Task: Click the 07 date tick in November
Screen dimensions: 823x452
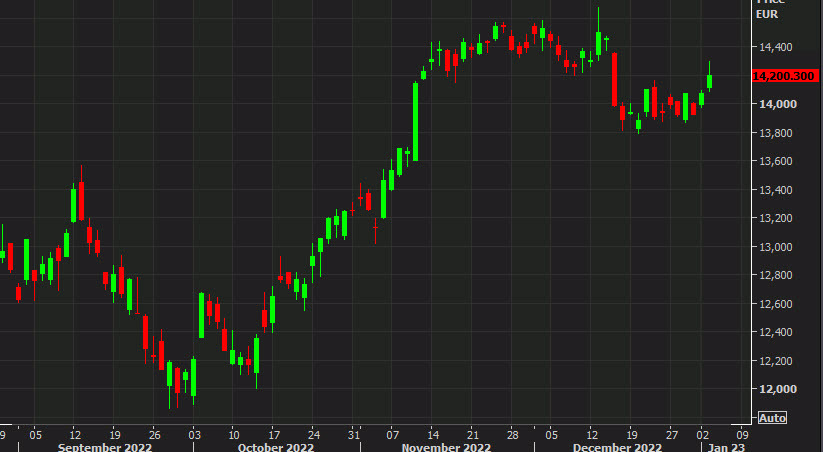Action: tap(393, 435)
